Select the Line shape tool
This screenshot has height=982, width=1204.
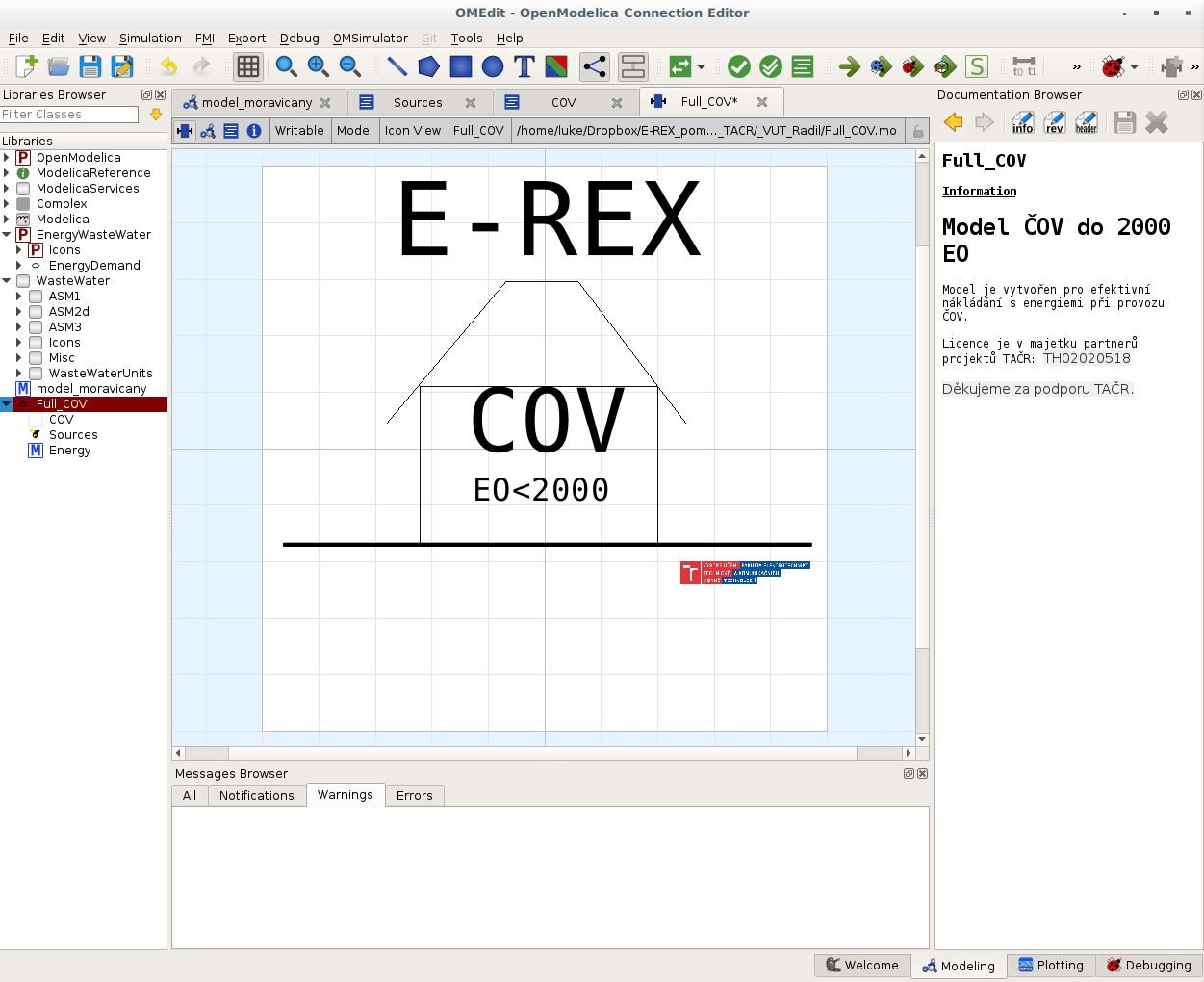pyautogui.click(x=397, y=66)
